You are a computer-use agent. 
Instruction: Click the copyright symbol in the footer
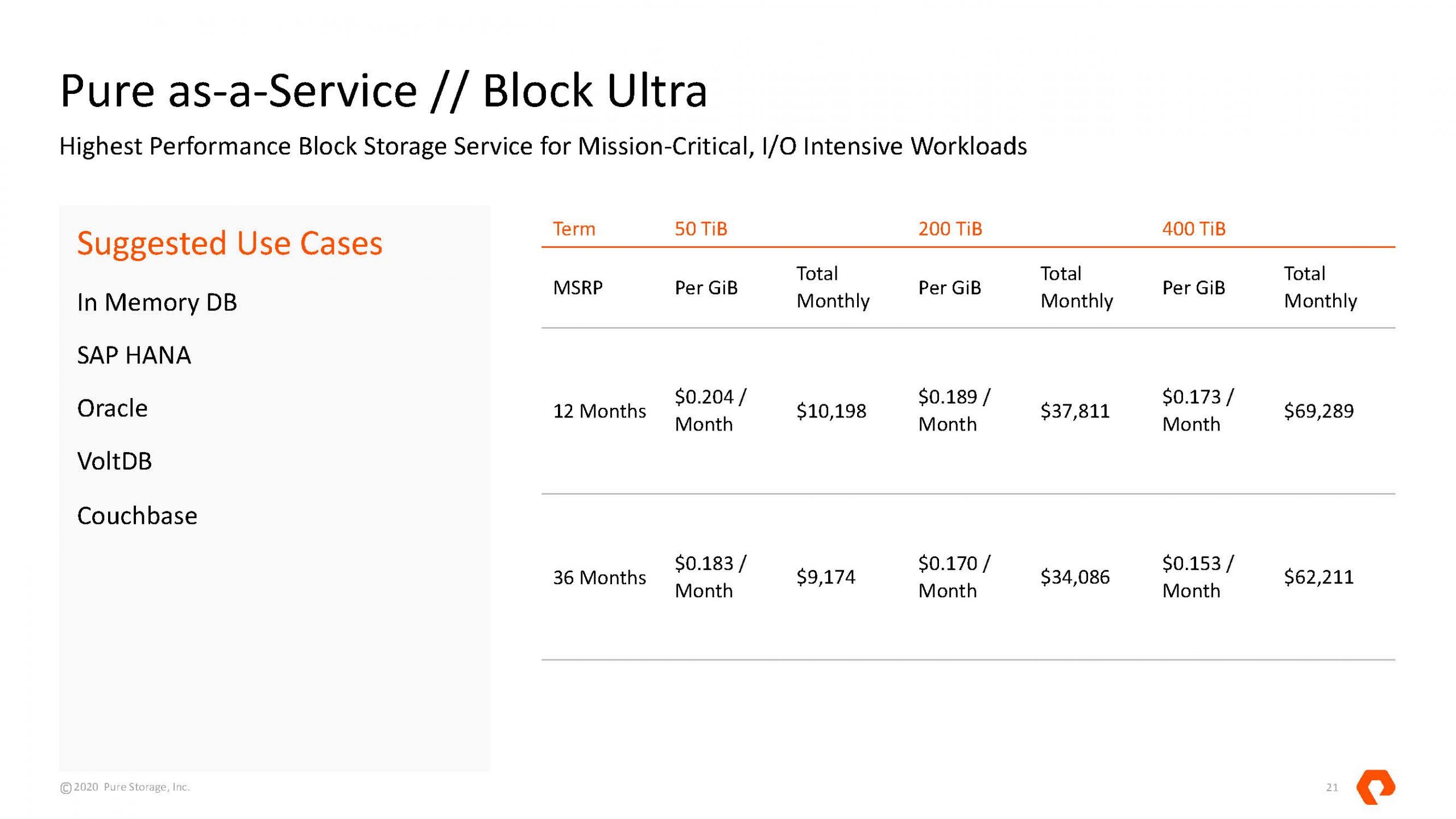pyautogui.click(x=66, y=788)
